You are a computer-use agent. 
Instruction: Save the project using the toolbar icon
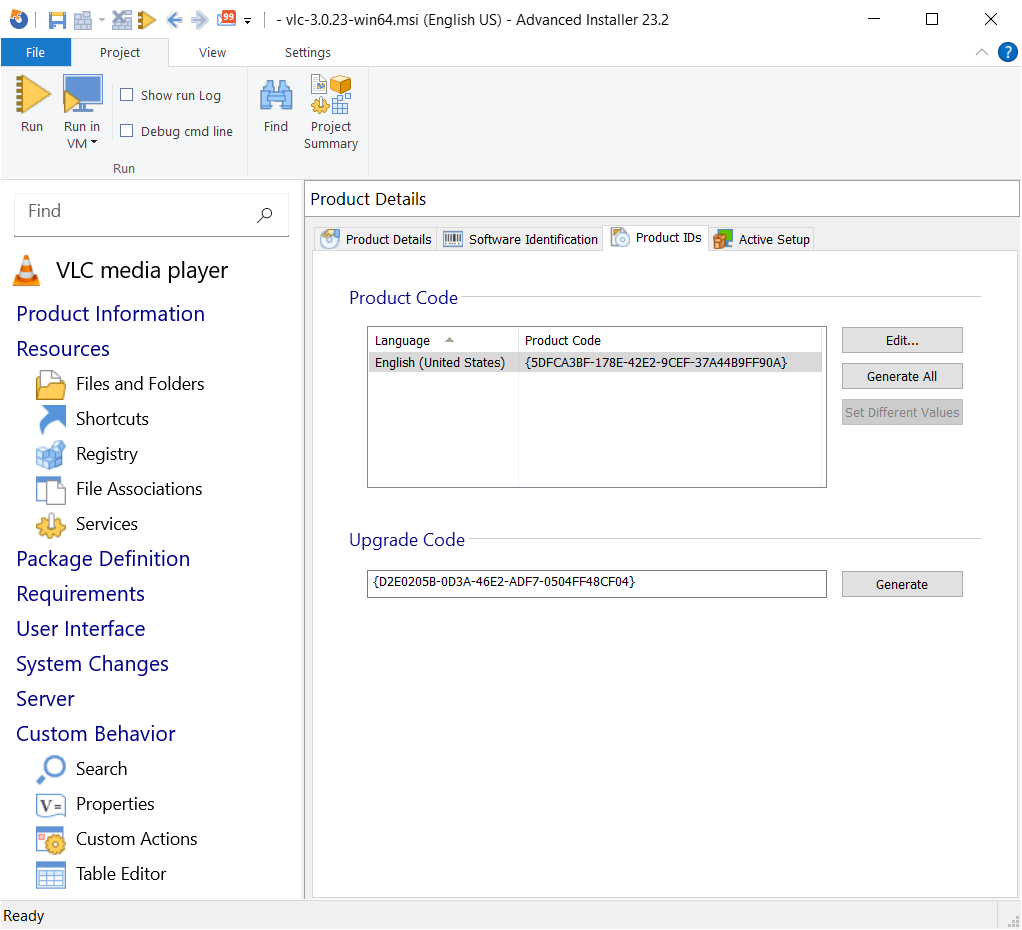coord(57,19)
